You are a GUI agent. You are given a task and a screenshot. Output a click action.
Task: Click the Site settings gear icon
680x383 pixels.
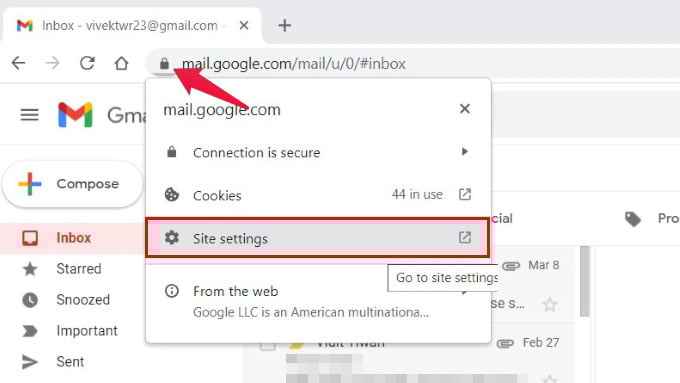(172, 238)
